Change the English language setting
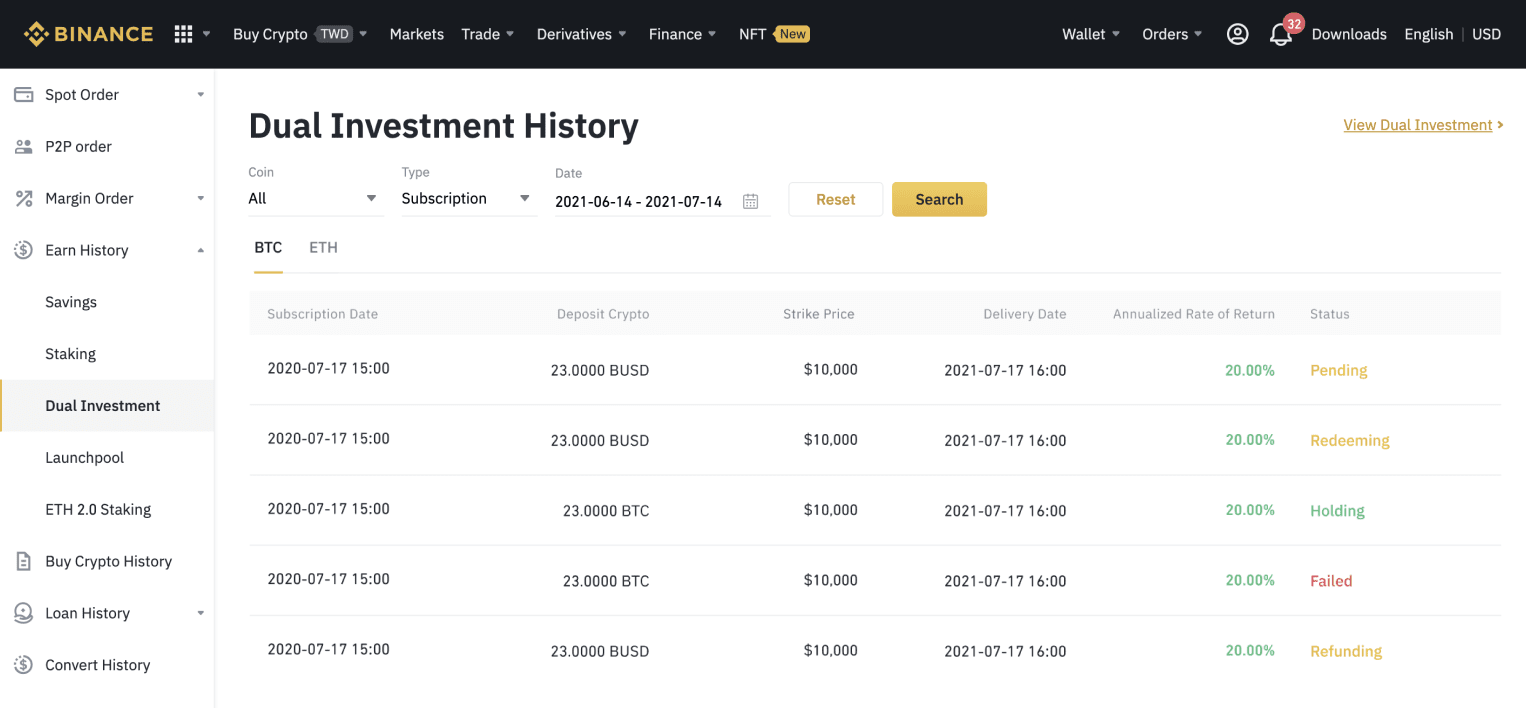This screenshot has height=708, width=1526. click(x=1428, y=34)
